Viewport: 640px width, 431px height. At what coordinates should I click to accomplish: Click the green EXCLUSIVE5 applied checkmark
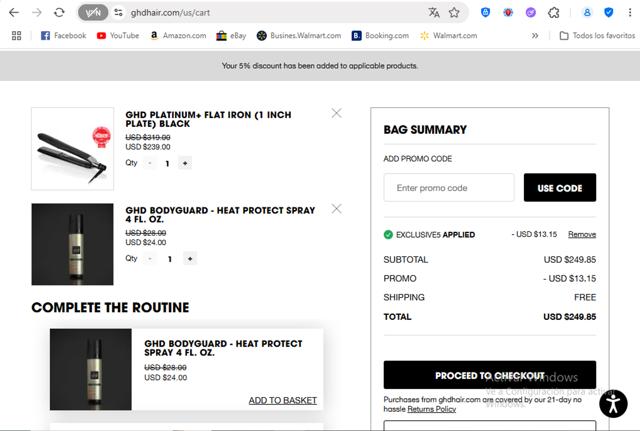coord(388,235)
